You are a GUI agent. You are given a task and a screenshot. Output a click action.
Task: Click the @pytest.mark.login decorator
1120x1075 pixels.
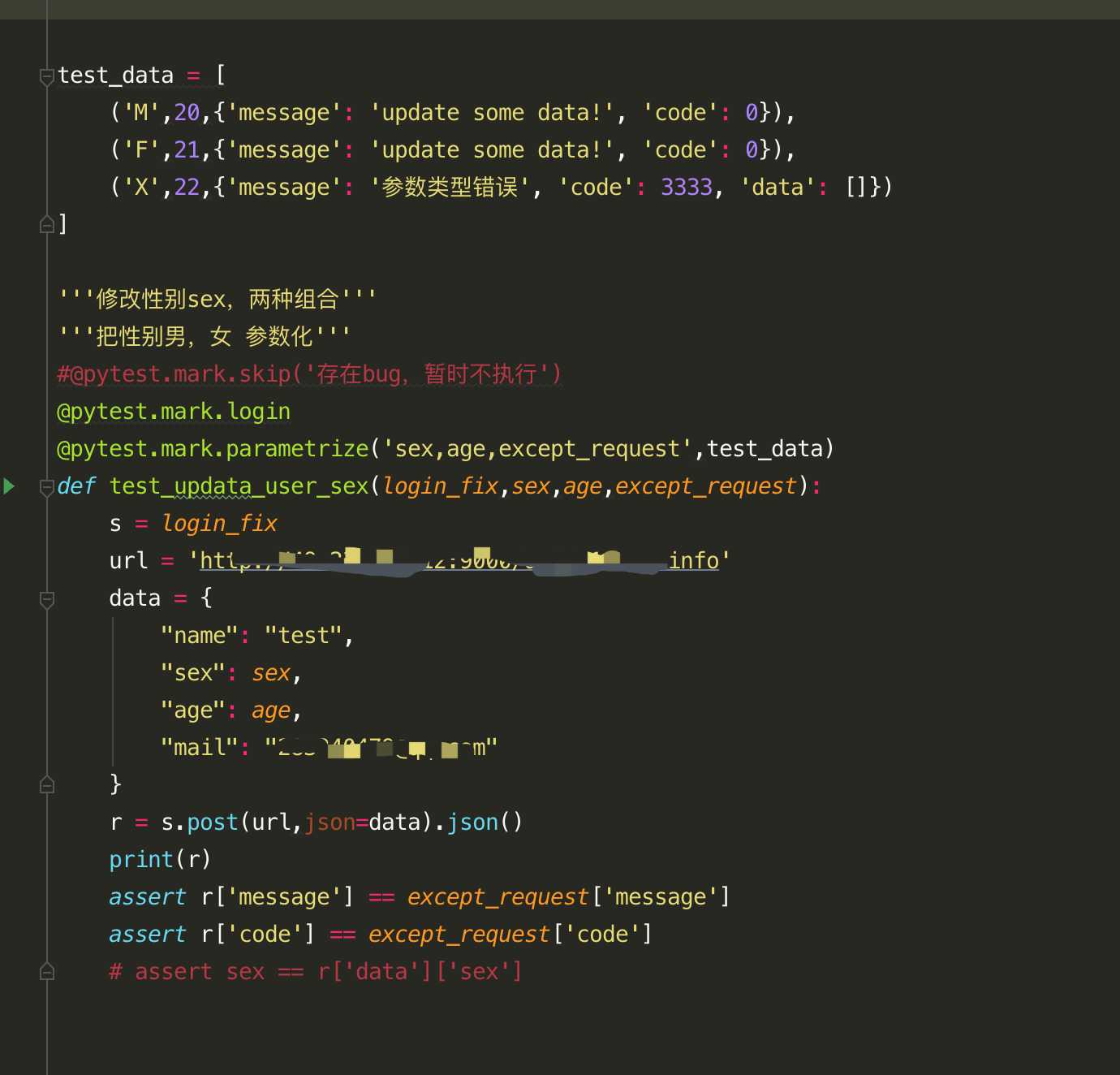click(174, 412)
